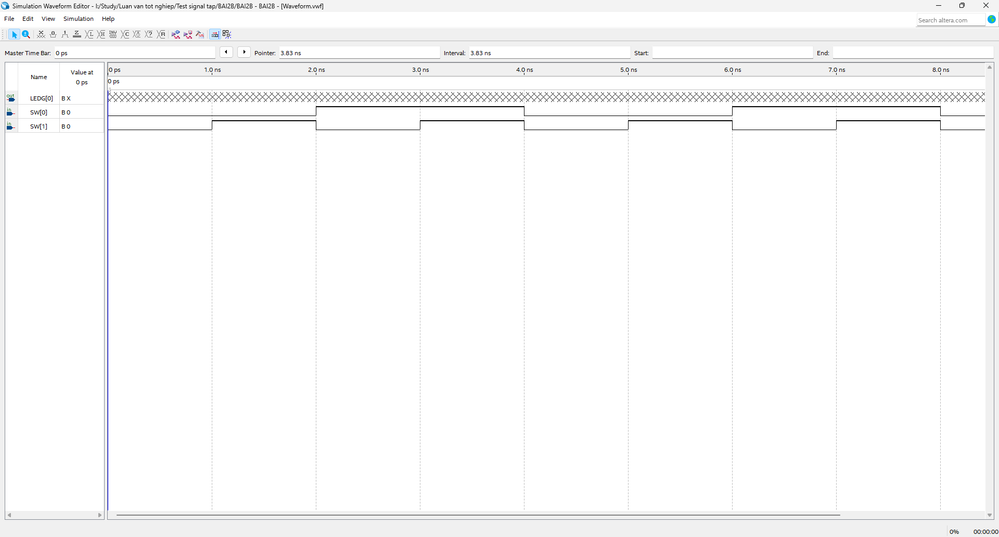Viewport: 999px width, 537px height.
Task: Open the Help menu
Action: [x=108, y=19]
